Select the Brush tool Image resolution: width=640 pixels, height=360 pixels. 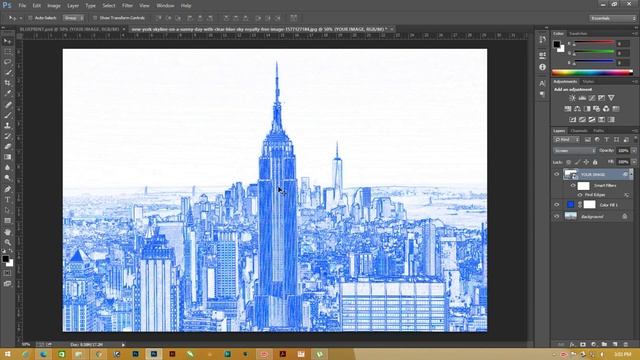(7, 115)
